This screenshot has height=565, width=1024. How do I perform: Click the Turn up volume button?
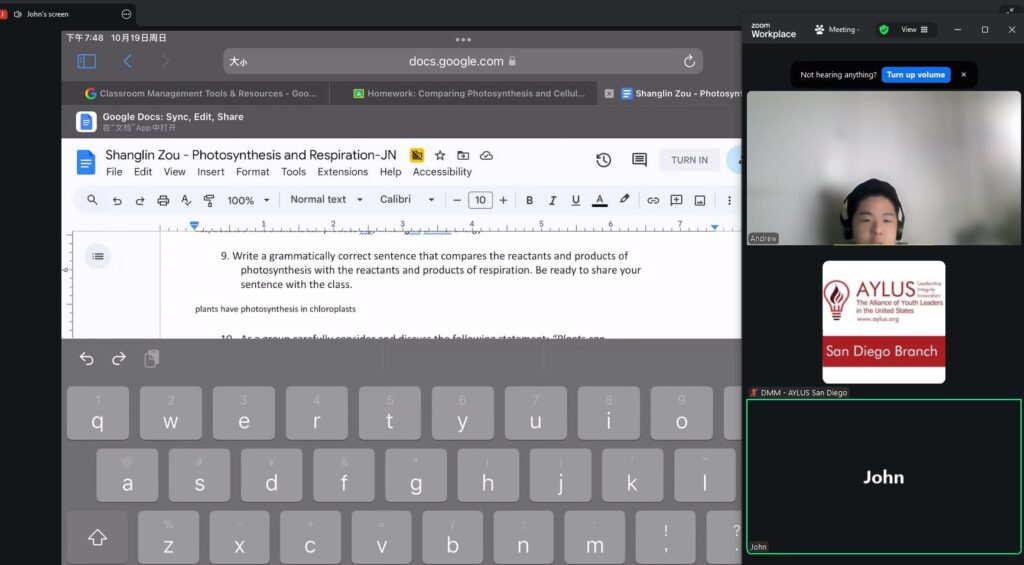pos(915,75)
